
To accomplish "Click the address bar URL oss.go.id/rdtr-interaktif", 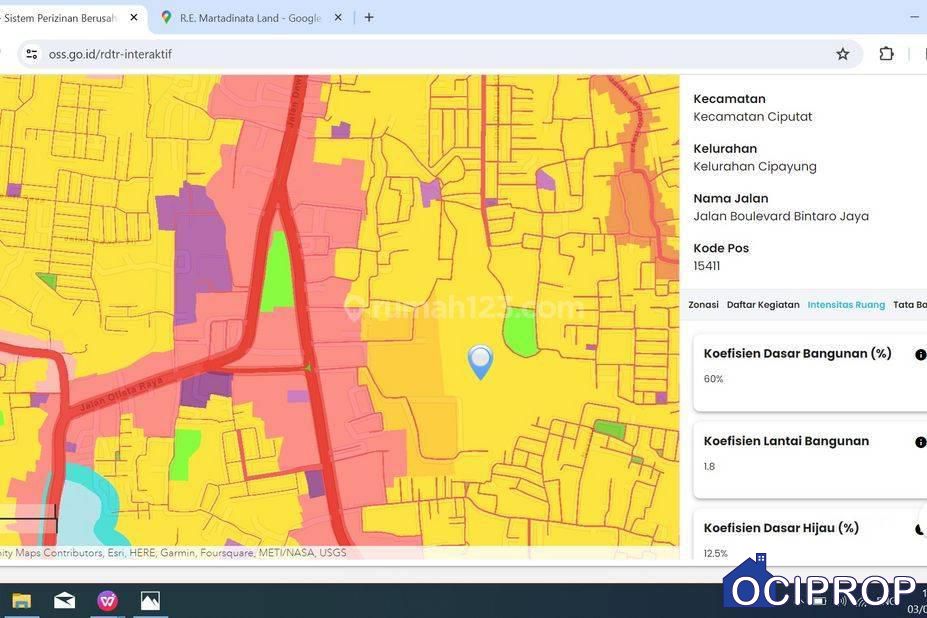I will tap(110, 54).
